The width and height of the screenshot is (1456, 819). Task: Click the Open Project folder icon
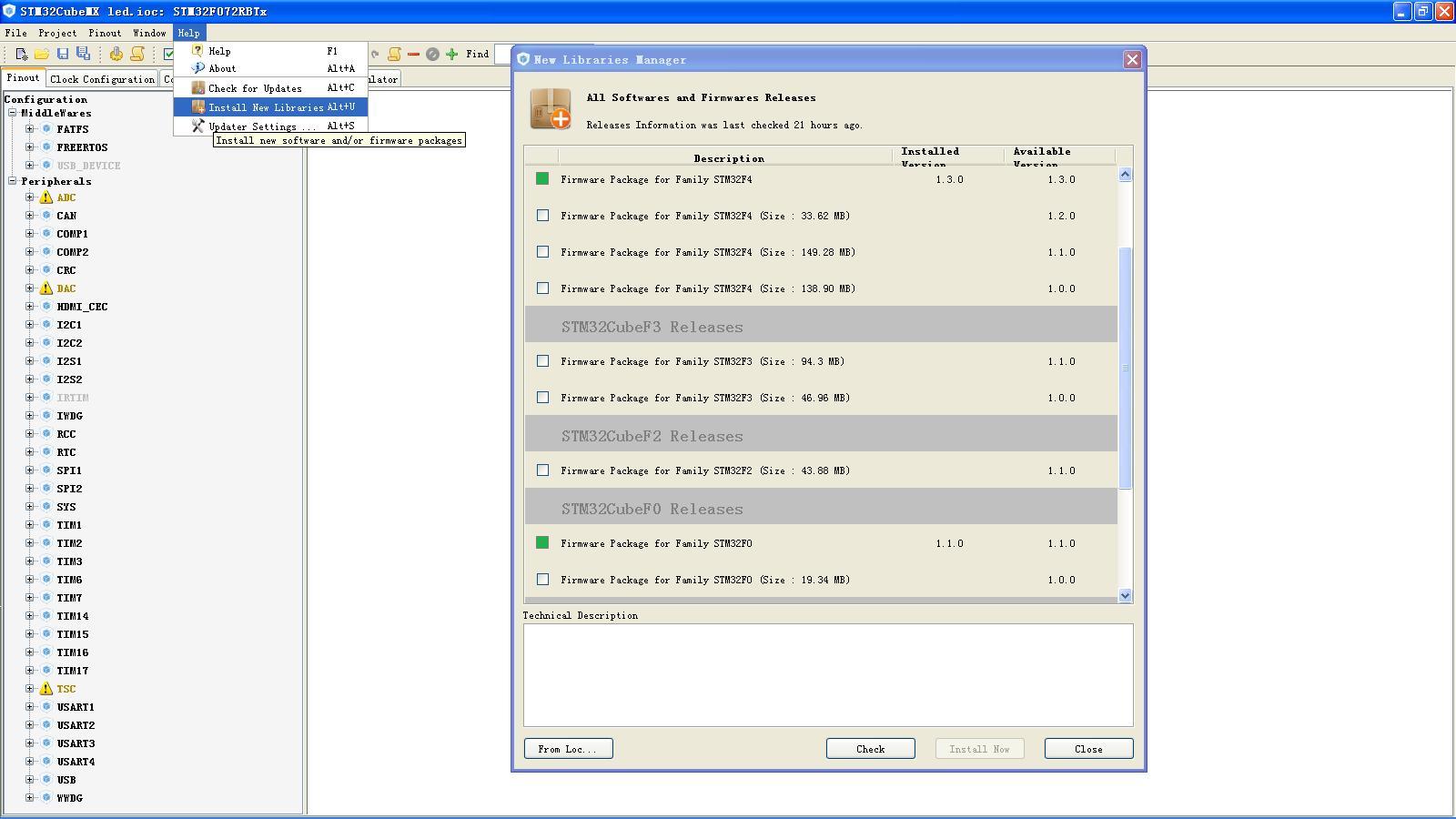[42, 55]
